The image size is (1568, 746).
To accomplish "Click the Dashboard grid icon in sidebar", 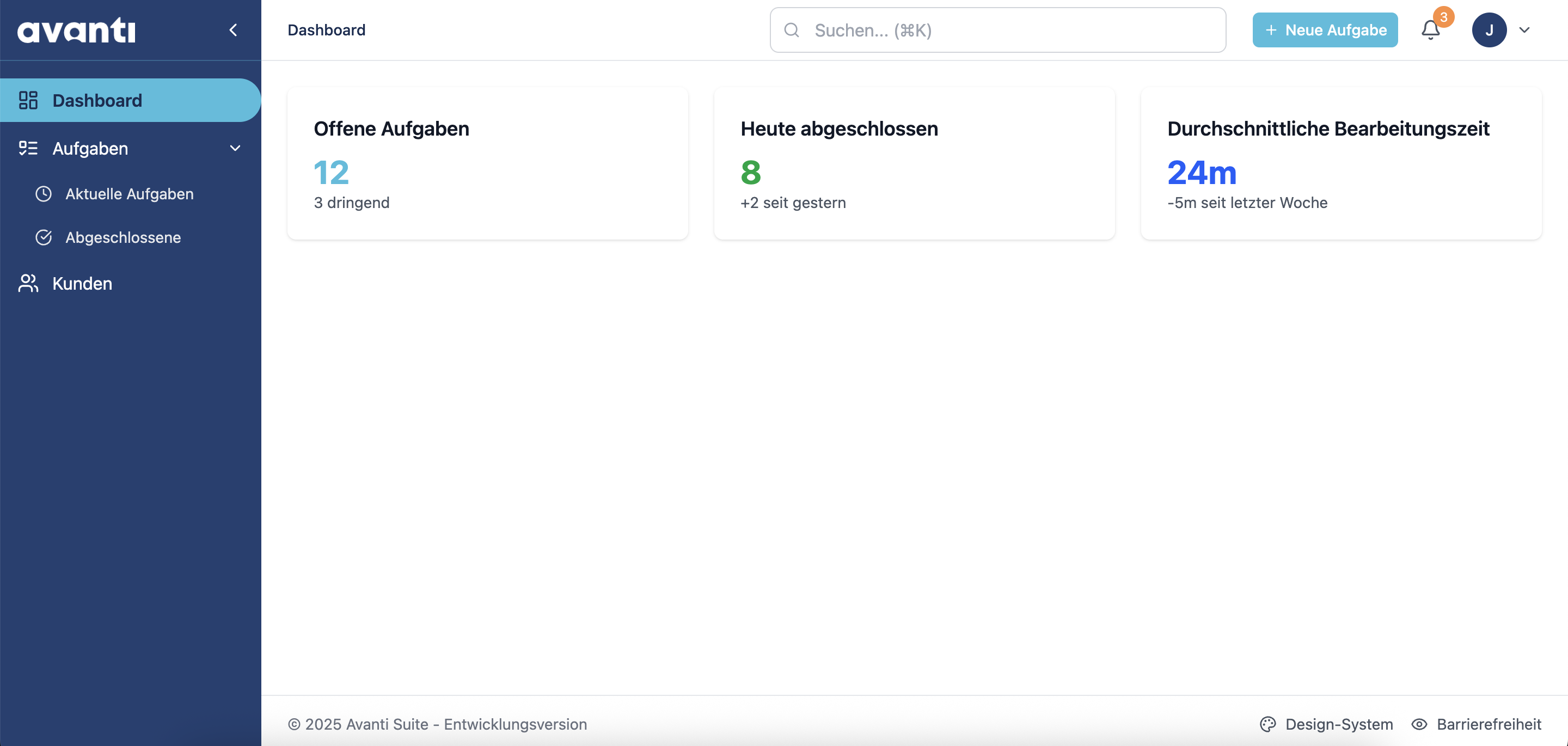I will [28, 101].
